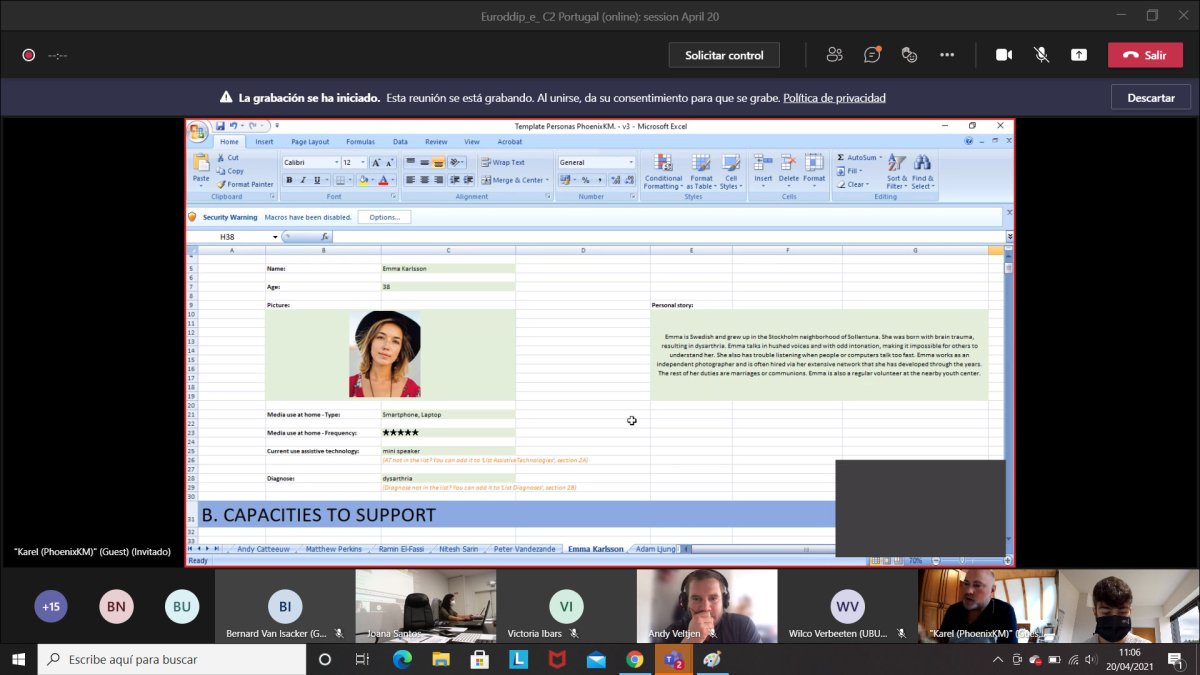The height and width of the screenshot is (675, 1200).
Task: Open Google Chrome from the taskbar
Action: [x=634, y=660]
